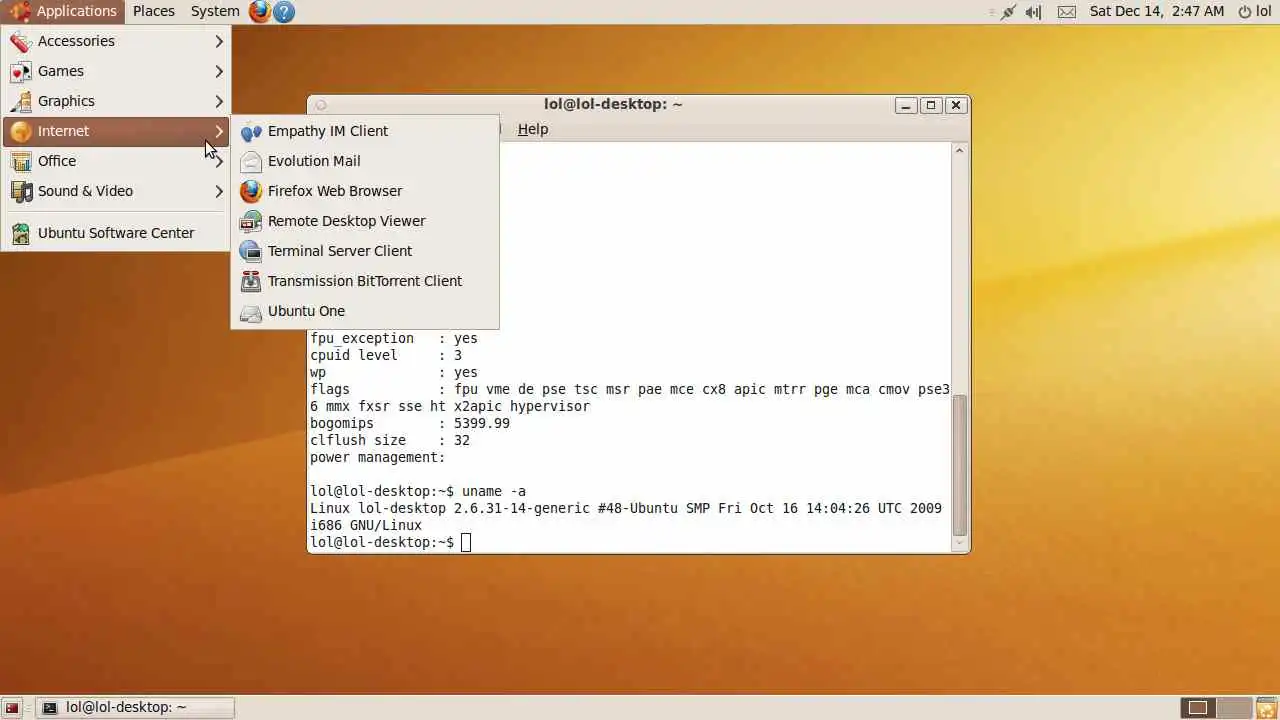Click the Remote Desktop Viewer icon

click(x=251, y=221)
